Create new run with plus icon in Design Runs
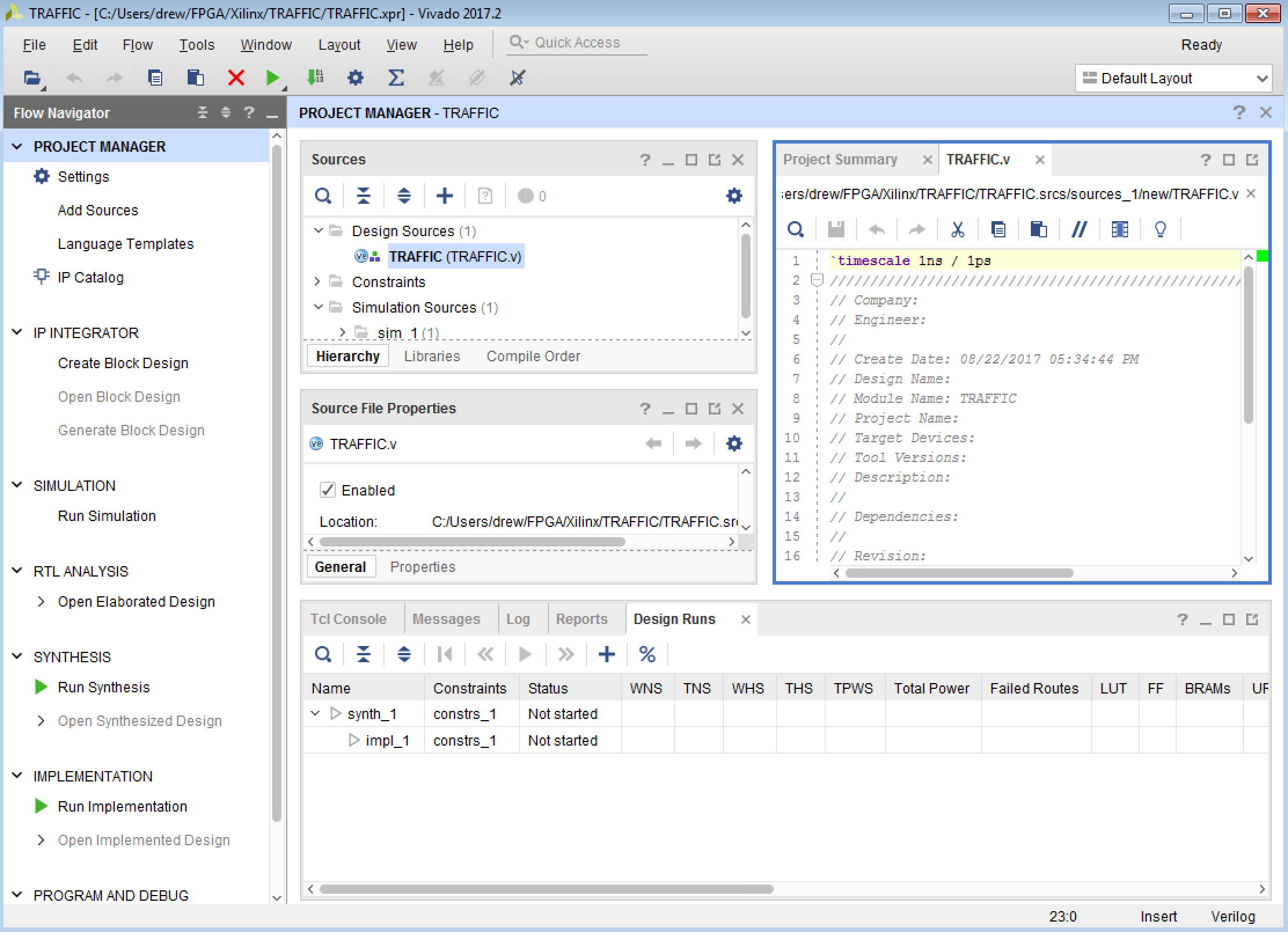1288x932 pixels. click(x=606, y=654)
